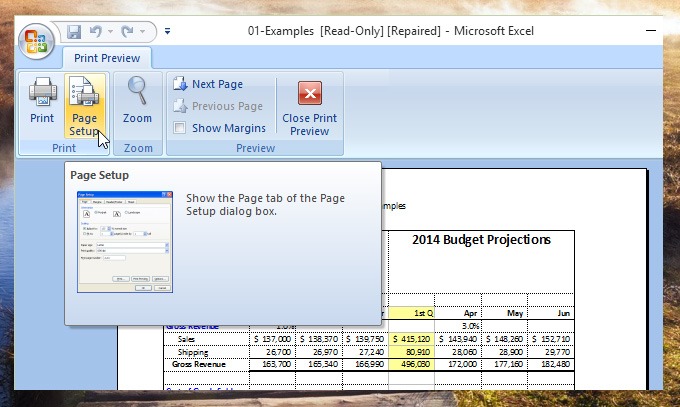Enable the Show Margins checkbox

pyautogui.click(x=180, y=128)
